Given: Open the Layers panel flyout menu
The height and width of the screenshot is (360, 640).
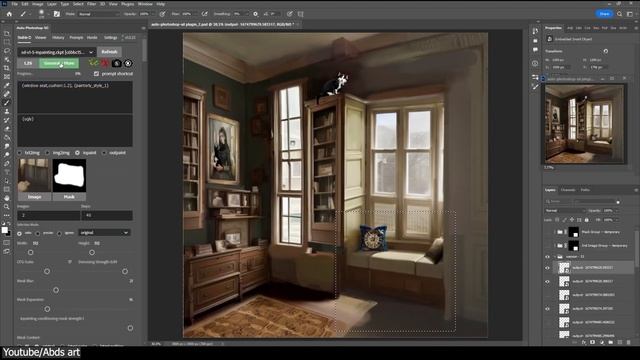Looking at the screenshot, I should 636,190.
